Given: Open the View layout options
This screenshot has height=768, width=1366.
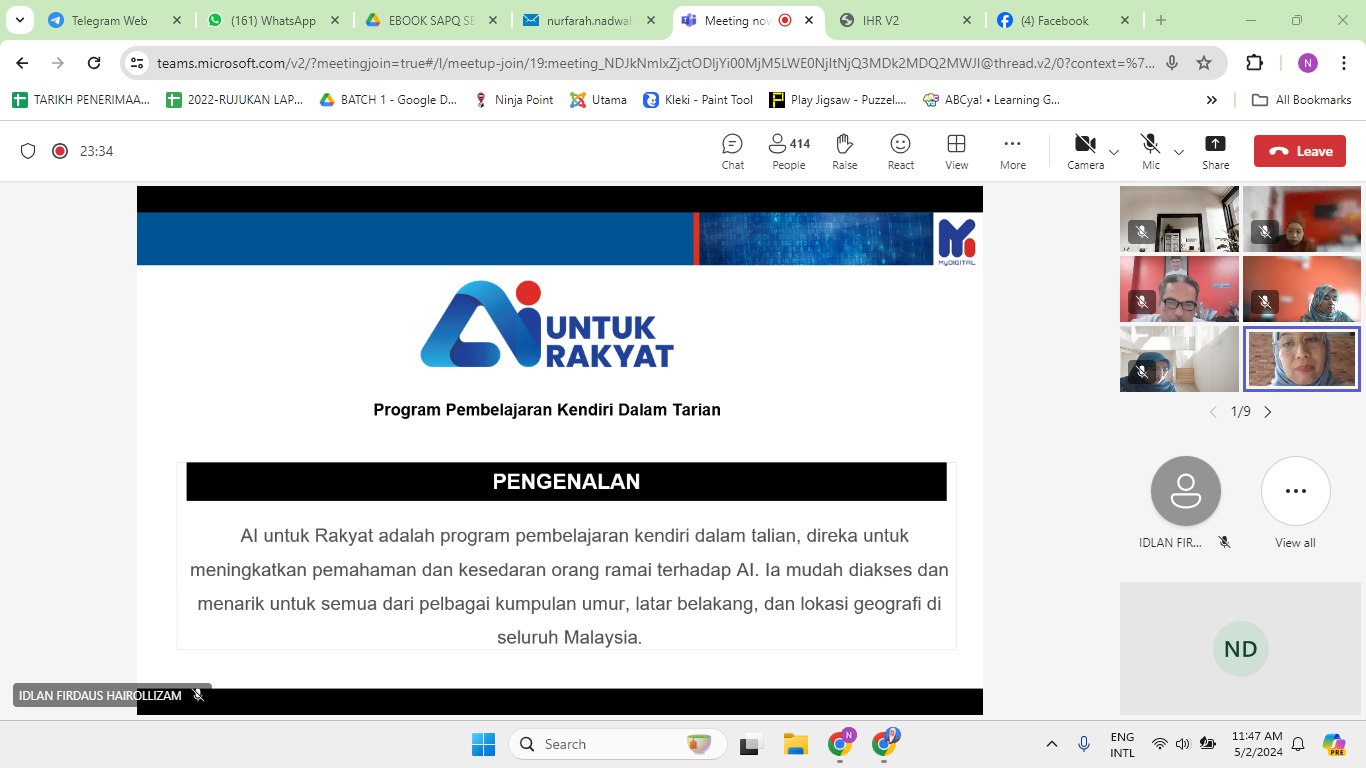Looking at the screenshot, I should (x=957, y=152).
